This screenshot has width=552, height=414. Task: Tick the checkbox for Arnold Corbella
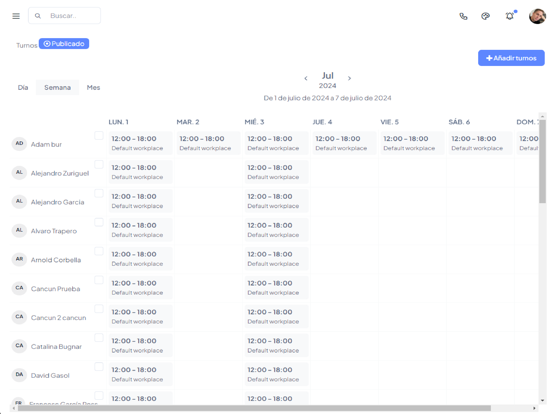[x=99, y=251]
